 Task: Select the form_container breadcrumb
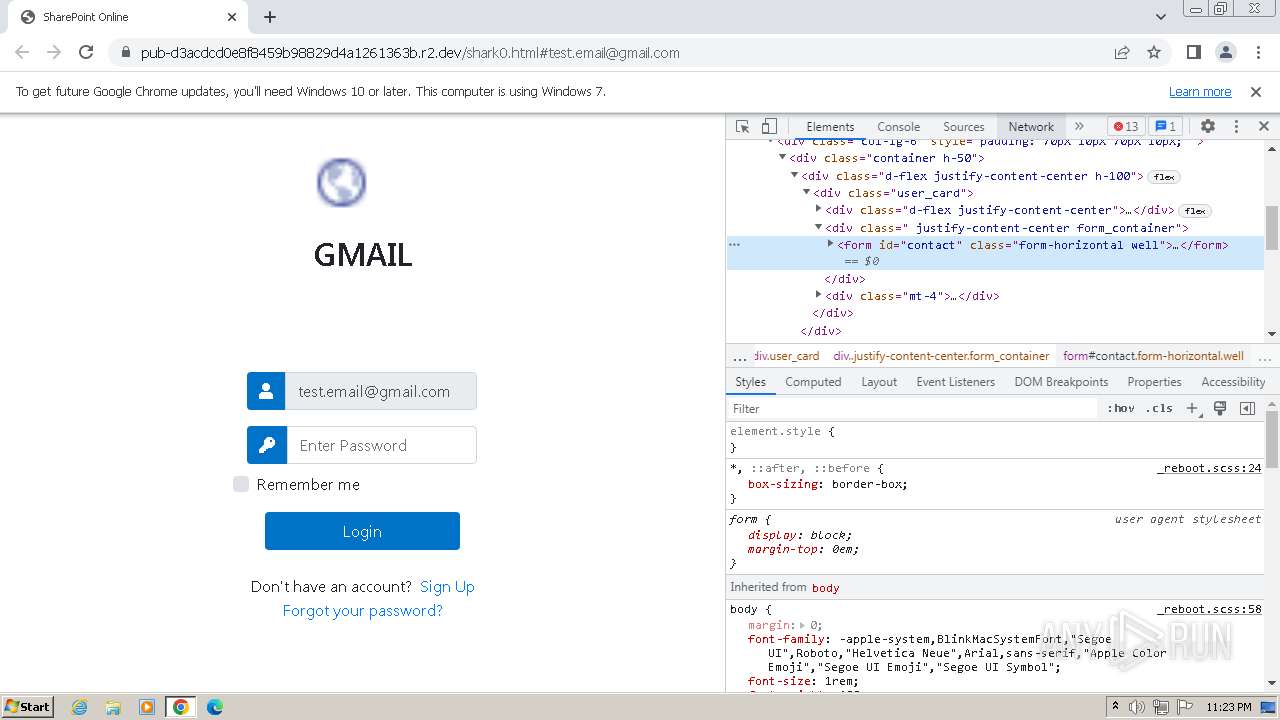[941, 356]
